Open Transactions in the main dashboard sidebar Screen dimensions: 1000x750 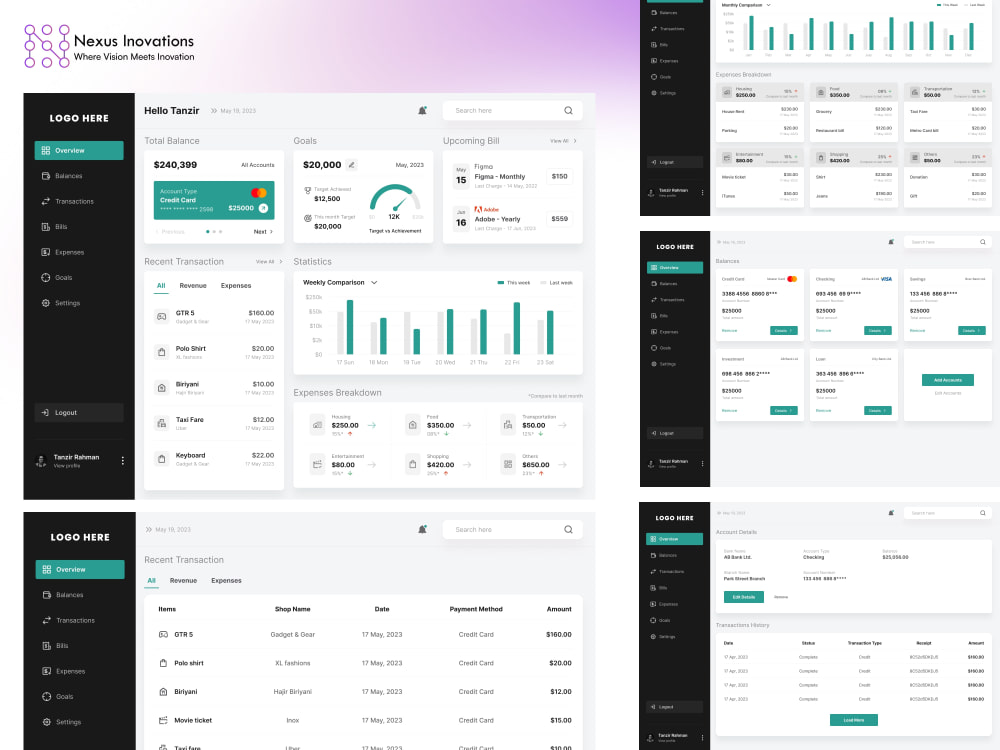coord(68,202)
